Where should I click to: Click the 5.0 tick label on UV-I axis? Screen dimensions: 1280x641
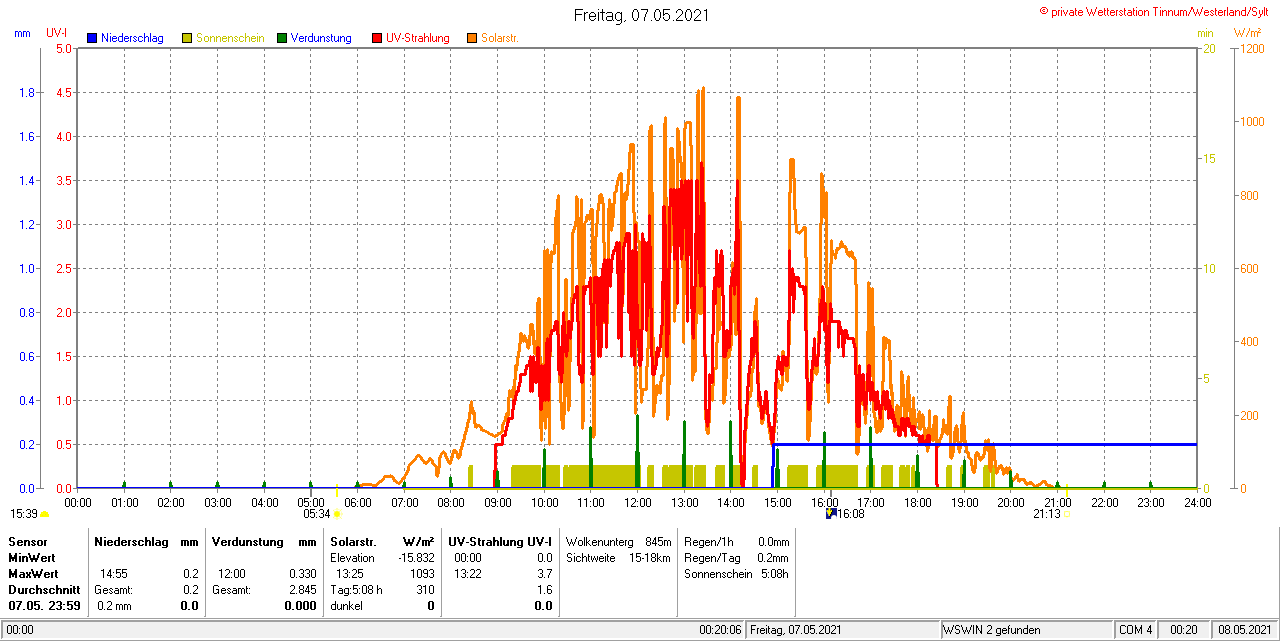(63, 48)
